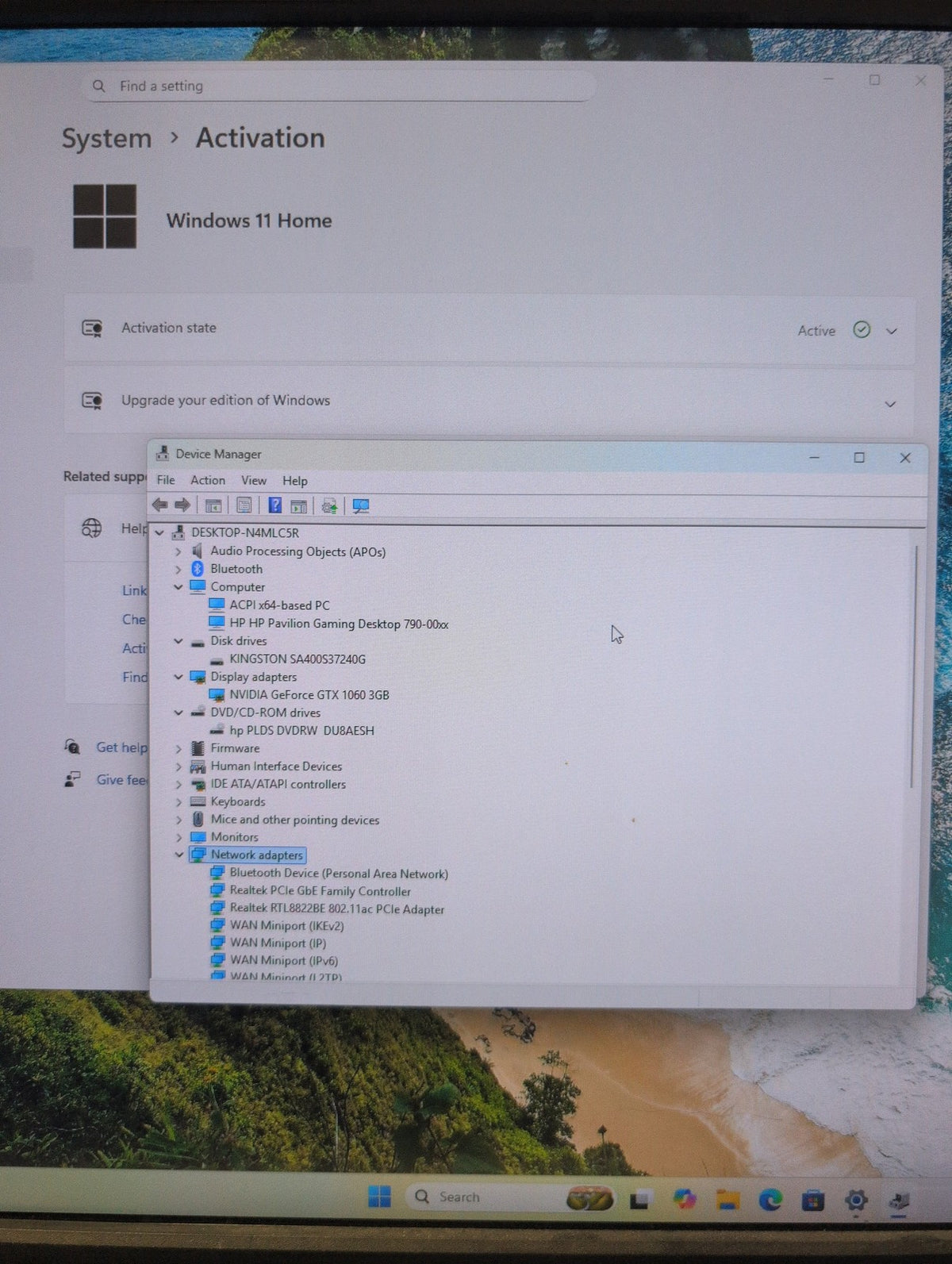Collapse the Computer tree node
Screen dimensions: 952x1264
(x=178, y=587)
